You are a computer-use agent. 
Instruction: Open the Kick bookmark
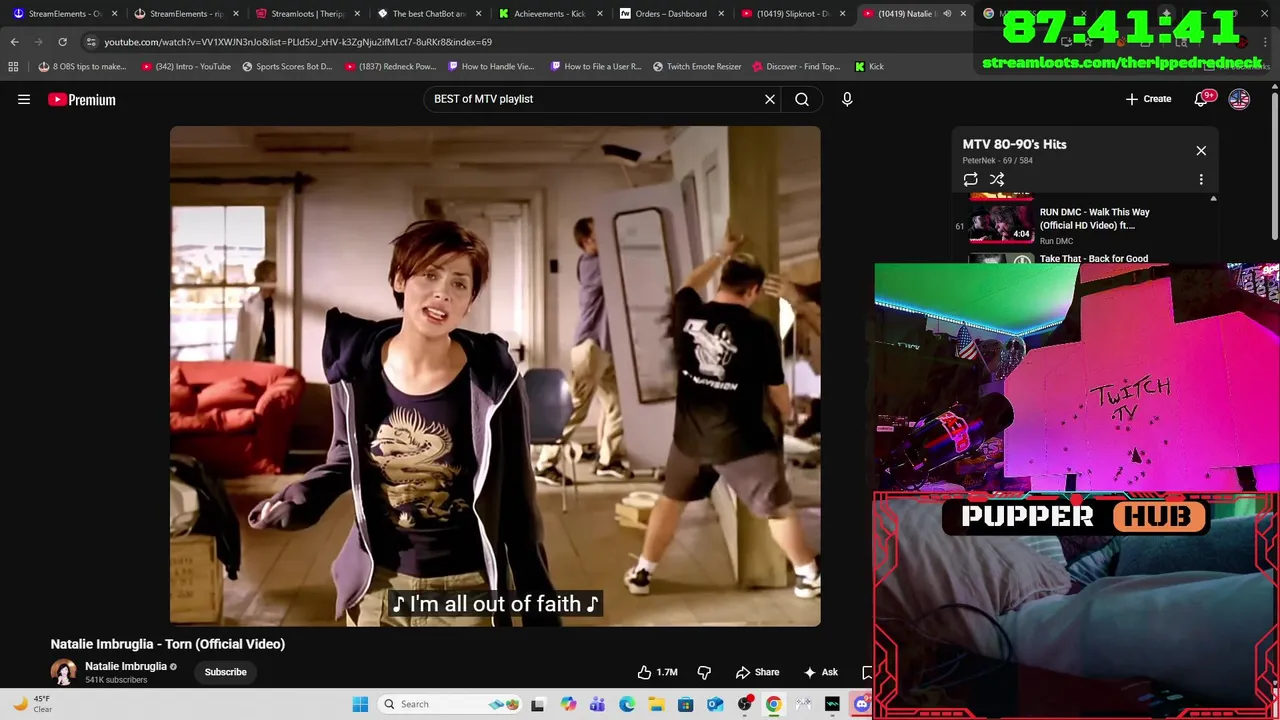[869, 67]
